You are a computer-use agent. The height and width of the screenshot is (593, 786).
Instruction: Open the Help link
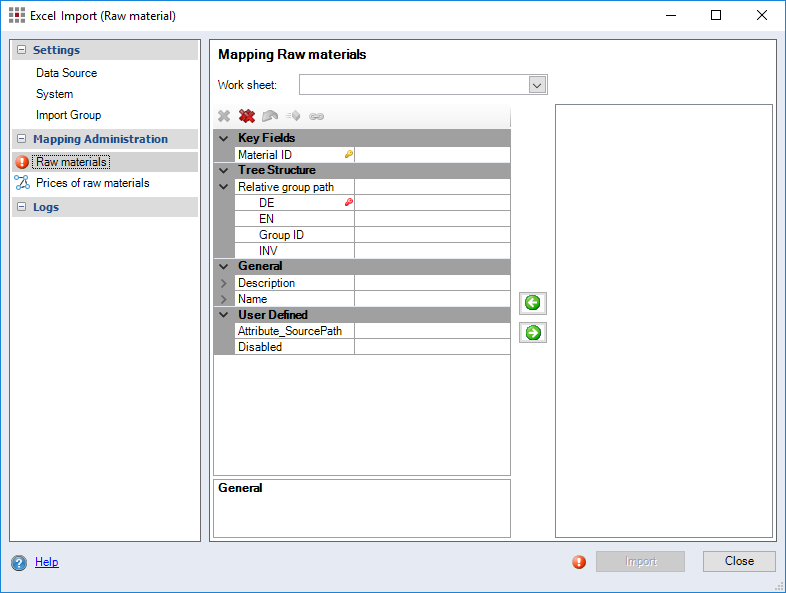pyautogui.click(x=46, y=562)
